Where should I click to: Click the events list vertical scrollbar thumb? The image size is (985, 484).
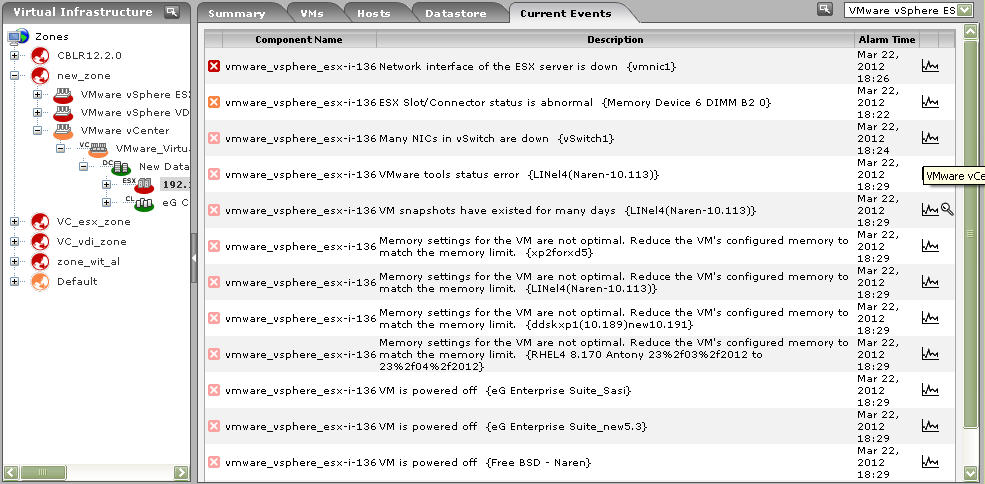[x=969, y=234]
